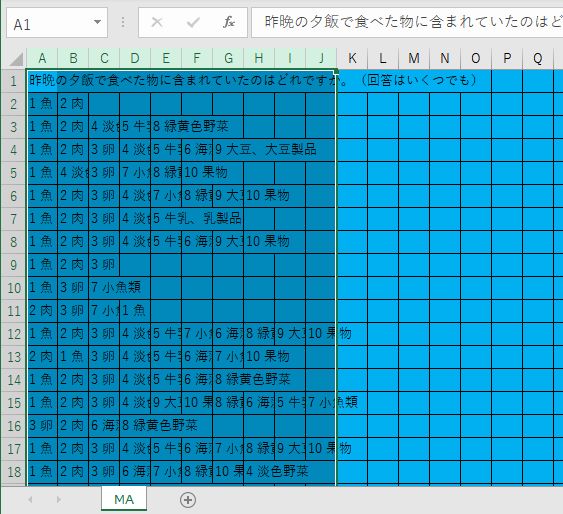Click cell B2 containing 2 肉
The image size is (563, 514).
[73, 104]
